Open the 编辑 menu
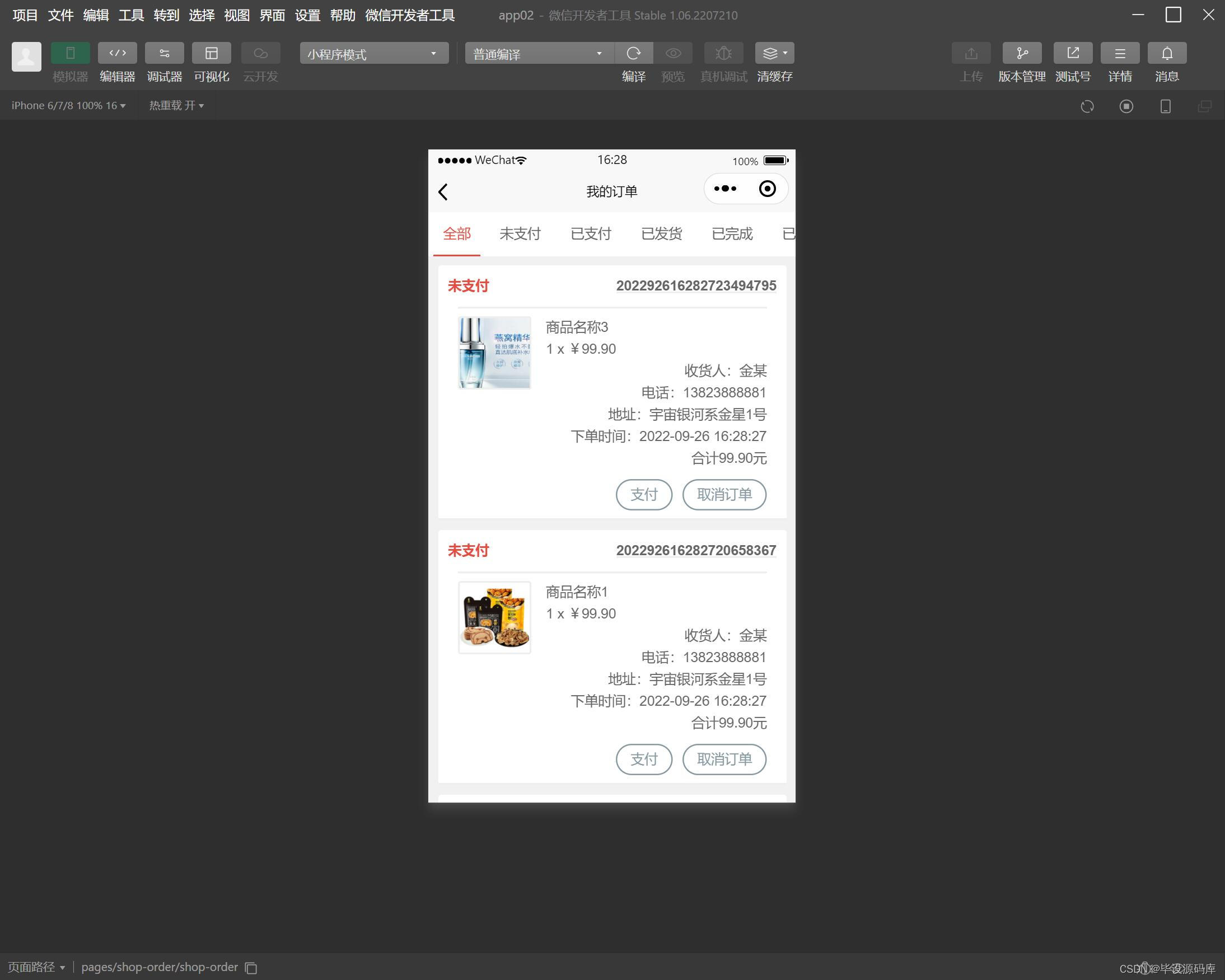 (95, 15)
